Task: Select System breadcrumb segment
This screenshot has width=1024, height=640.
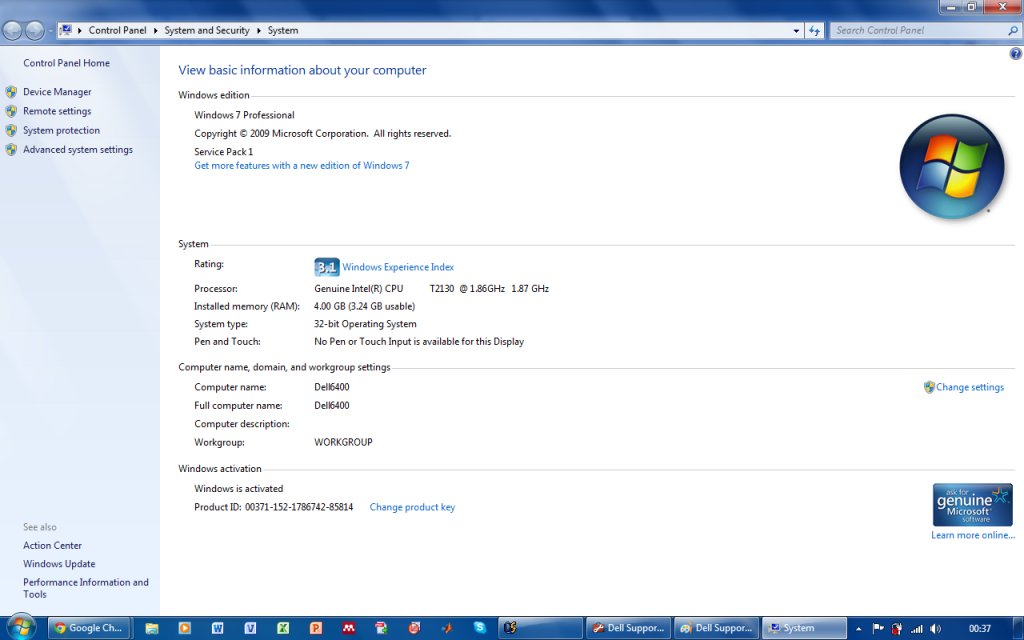Action: click(283, 30)
